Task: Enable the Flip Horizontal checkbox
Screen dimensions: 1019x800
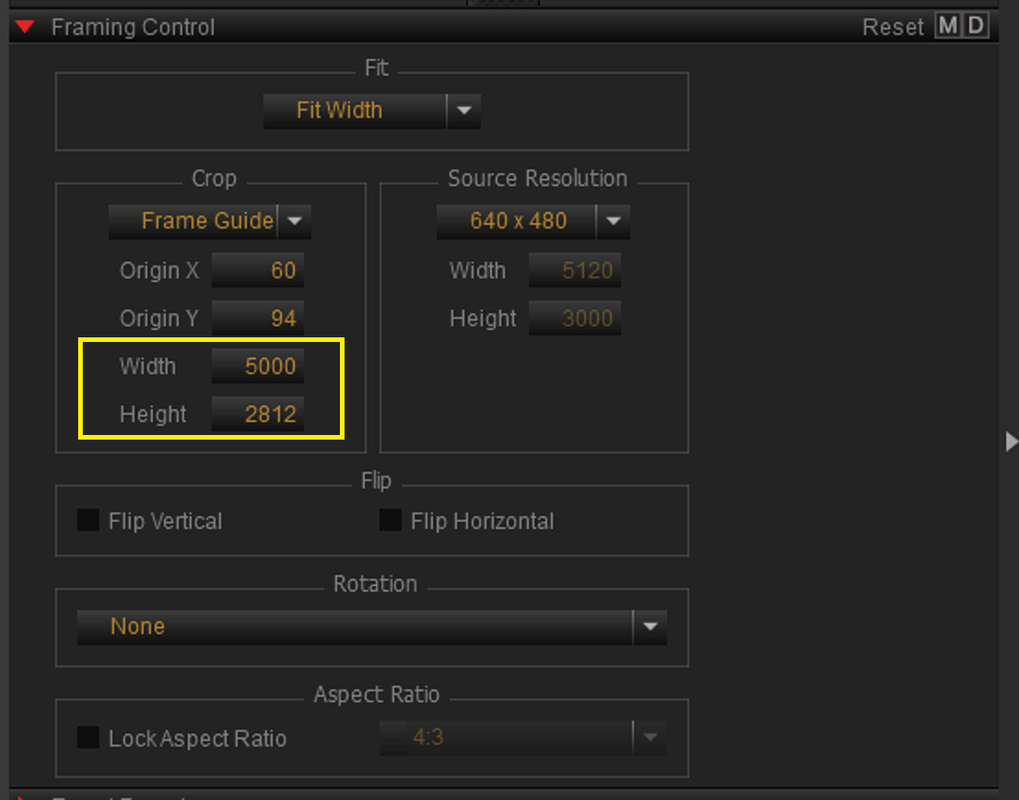Action: click(391, 520)
